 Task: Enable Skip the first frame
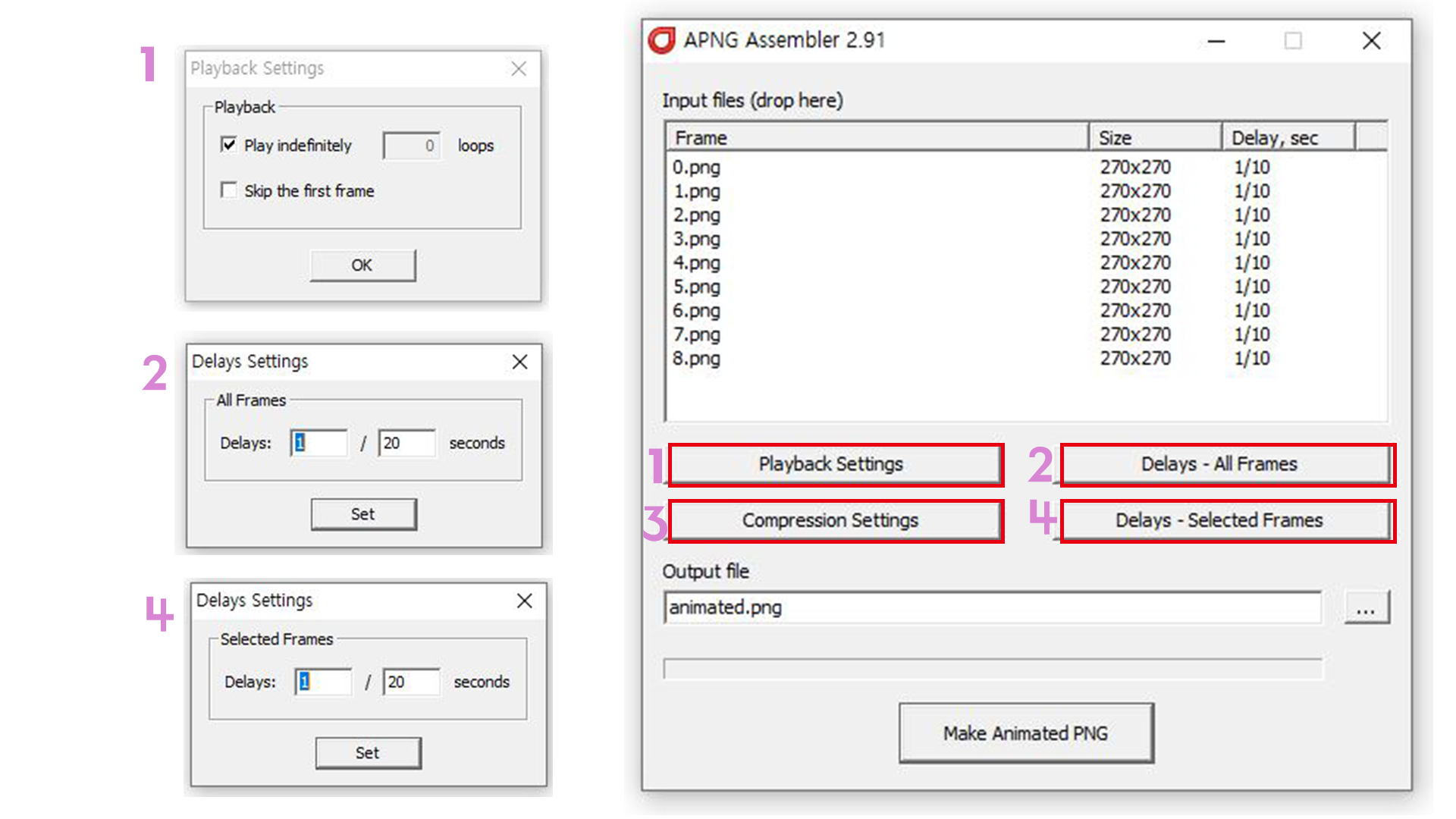228,190
